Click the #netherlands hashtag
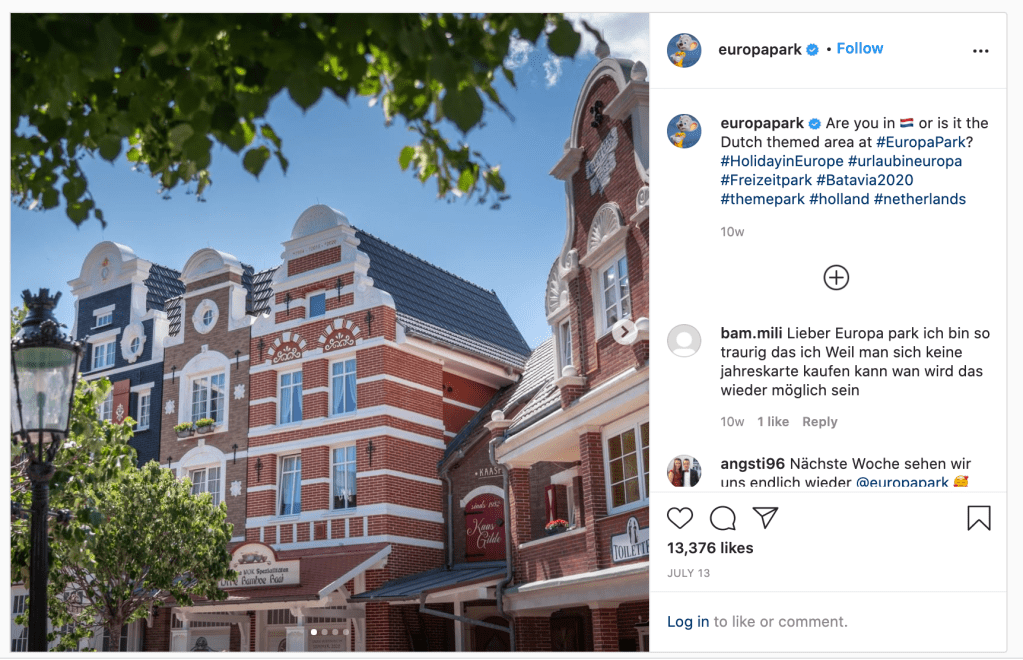This screenshot has width=1023, height=660. [x=919, y=199]
